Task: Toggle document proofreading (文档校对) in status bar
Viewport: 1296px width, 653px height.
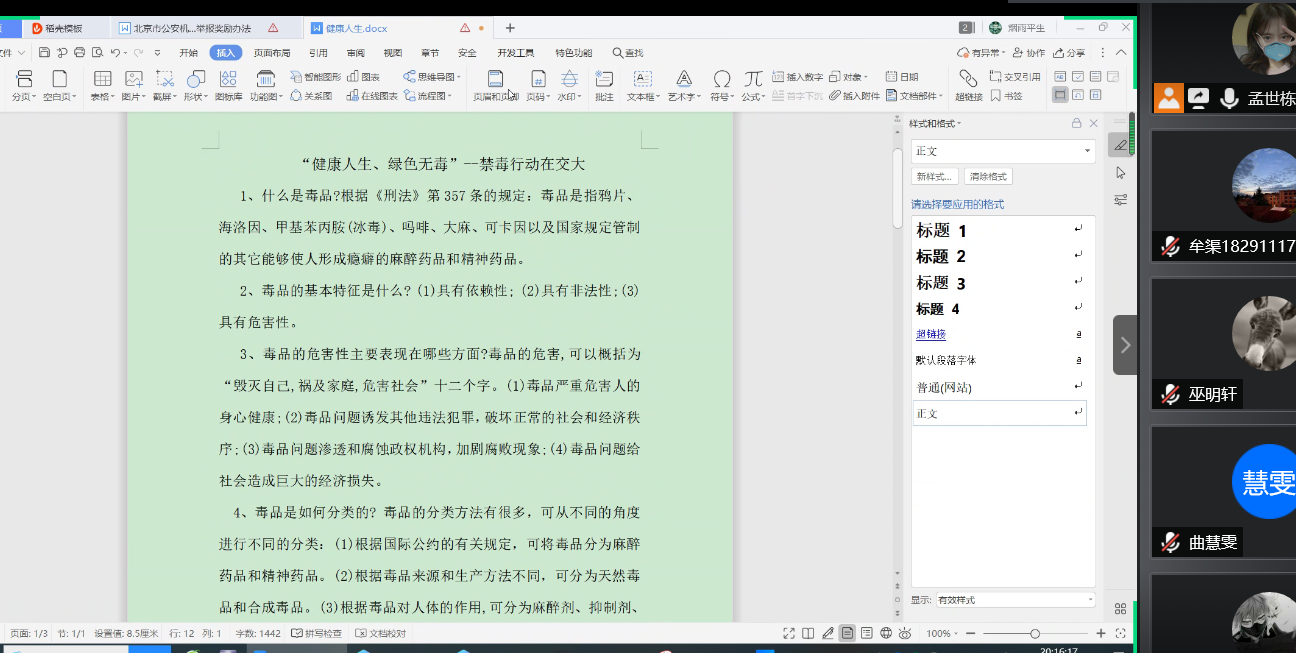Action: (381, 633)
